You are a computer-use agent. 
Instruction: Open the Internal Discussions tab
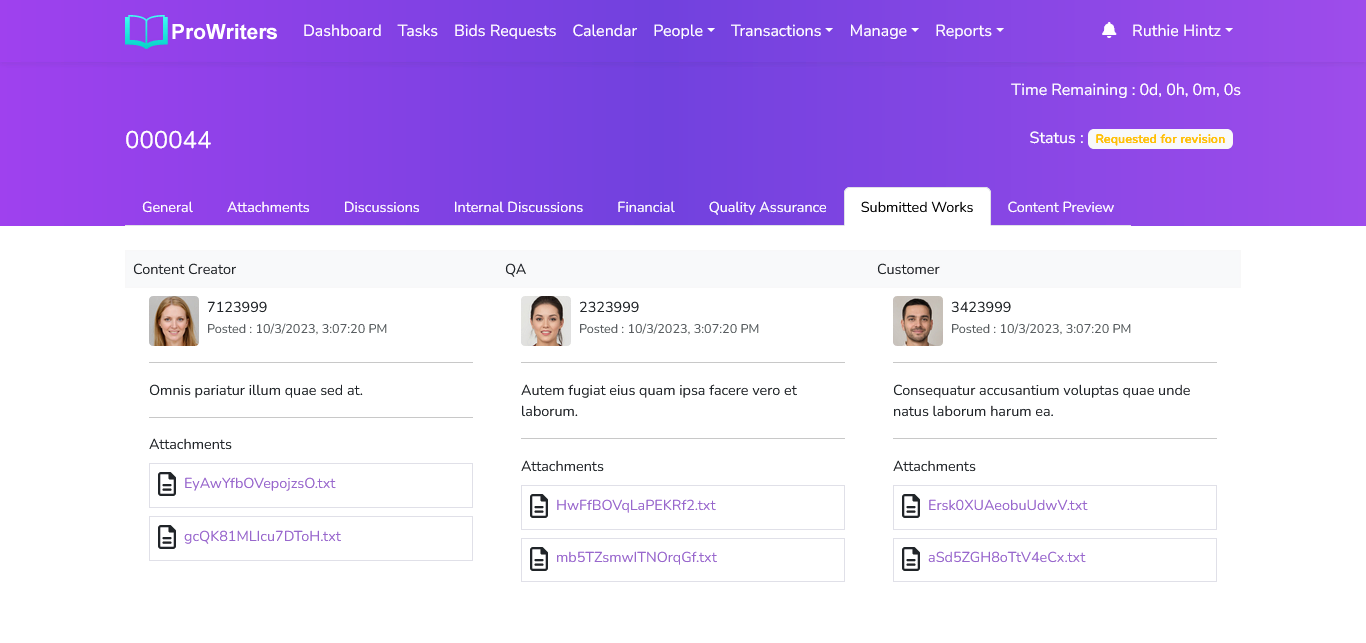(x=518, y=207)
